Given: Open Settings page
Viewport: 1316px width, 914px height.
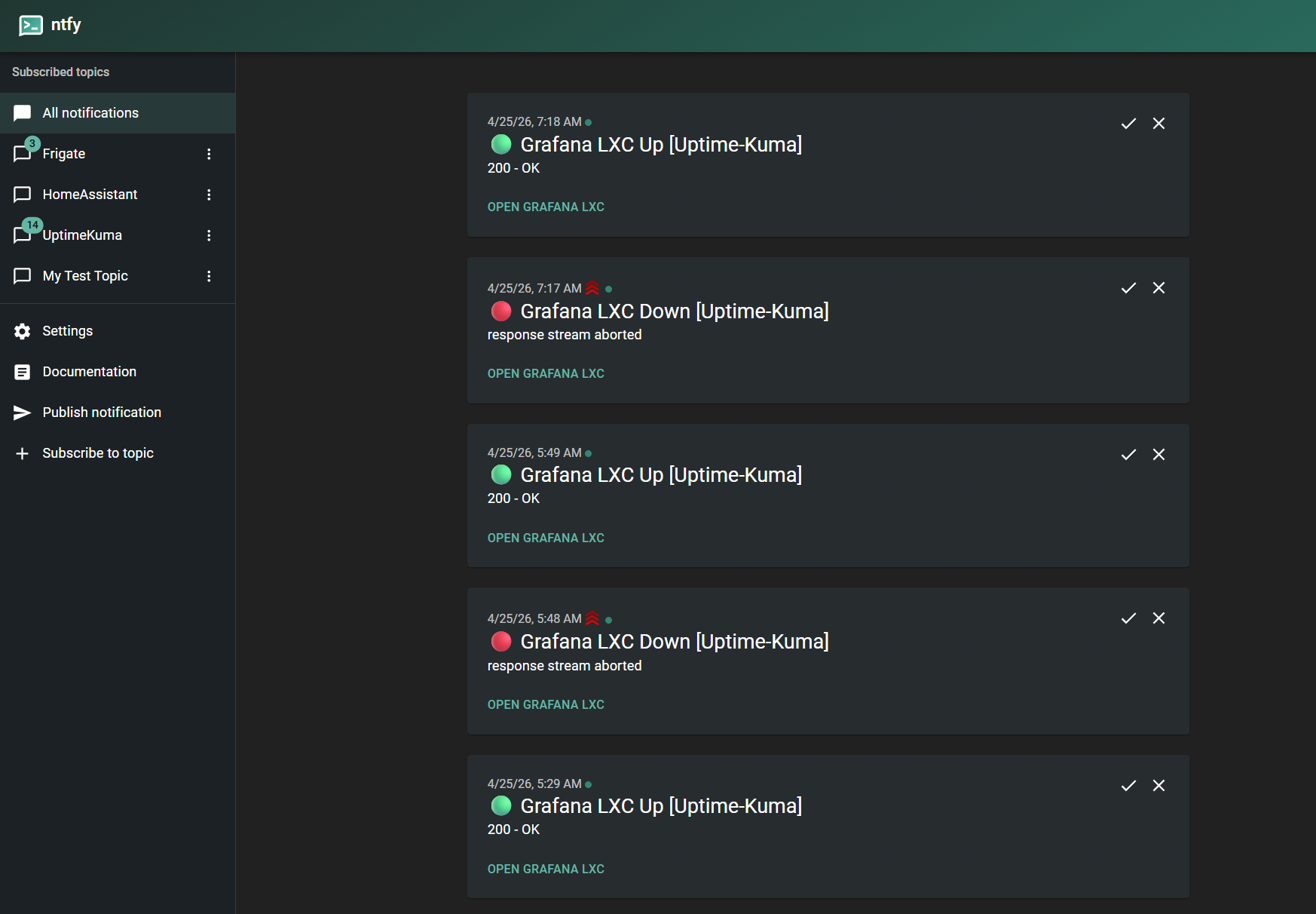Looking at the screenshot, I should point(118,331).
